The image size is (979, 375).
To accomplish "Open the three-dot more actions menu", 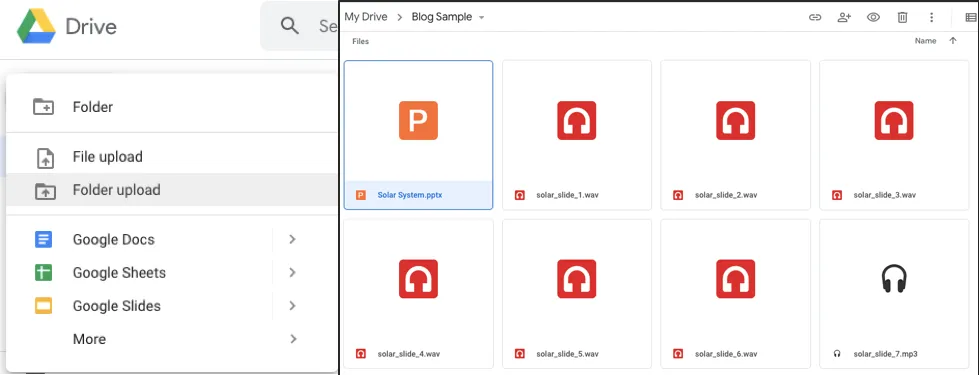I will click(932, 17).
